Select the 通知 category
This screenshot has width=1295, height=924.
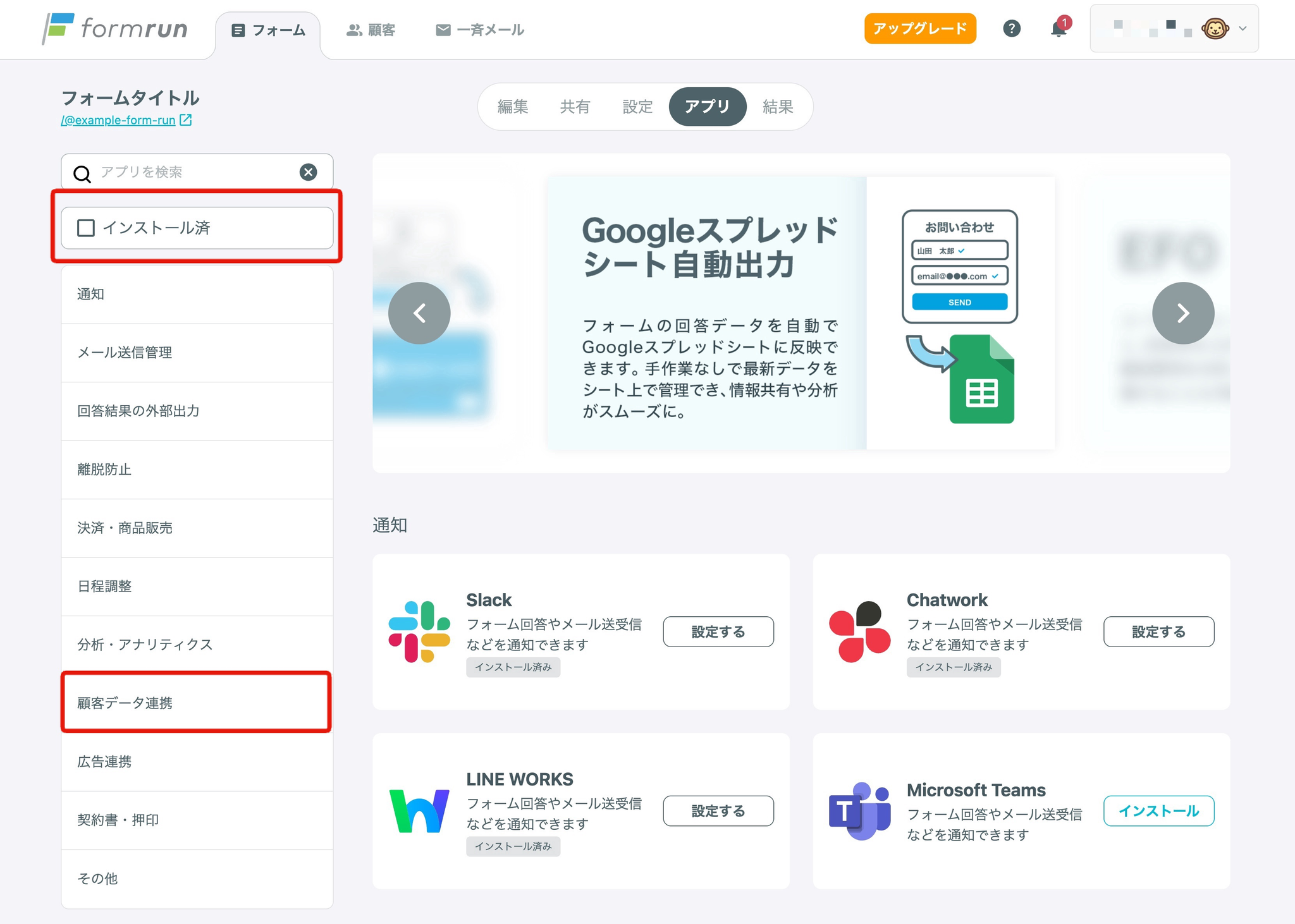197,295
